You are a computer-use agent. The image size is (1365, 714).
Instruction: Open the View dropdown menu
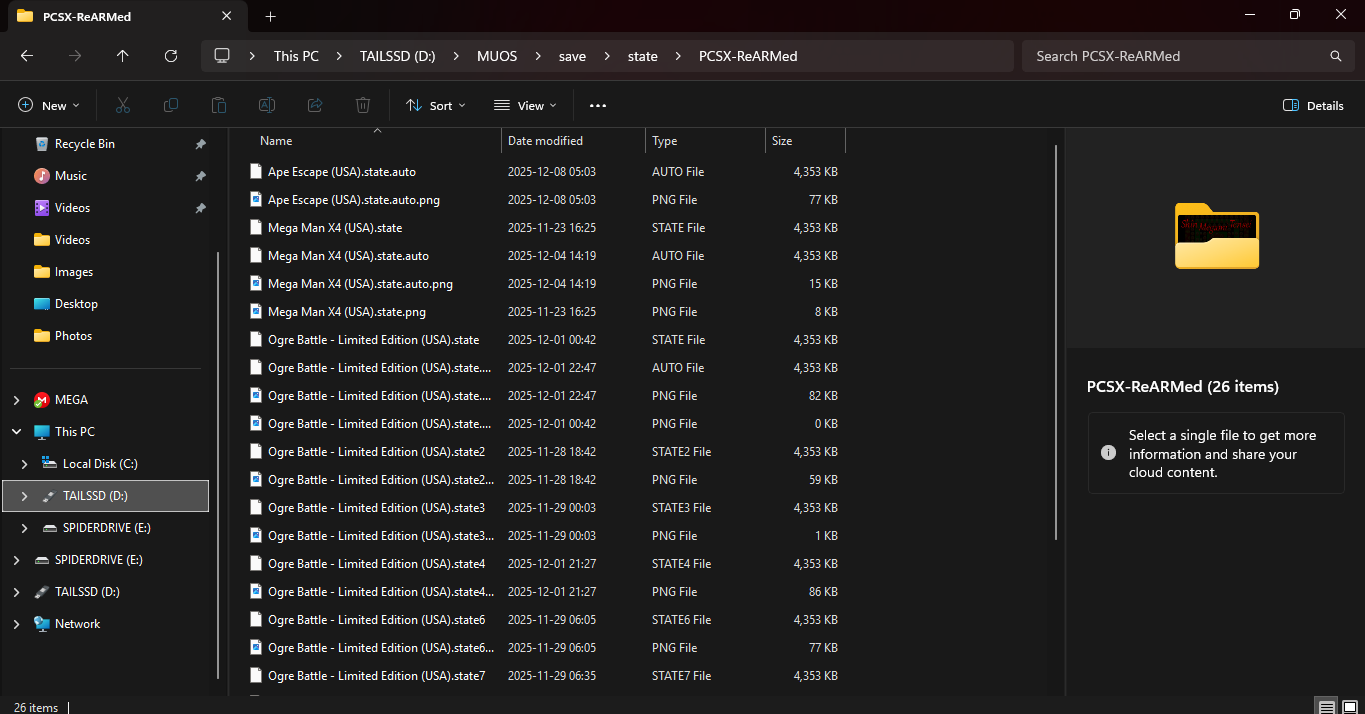click(x=525, y=105)
